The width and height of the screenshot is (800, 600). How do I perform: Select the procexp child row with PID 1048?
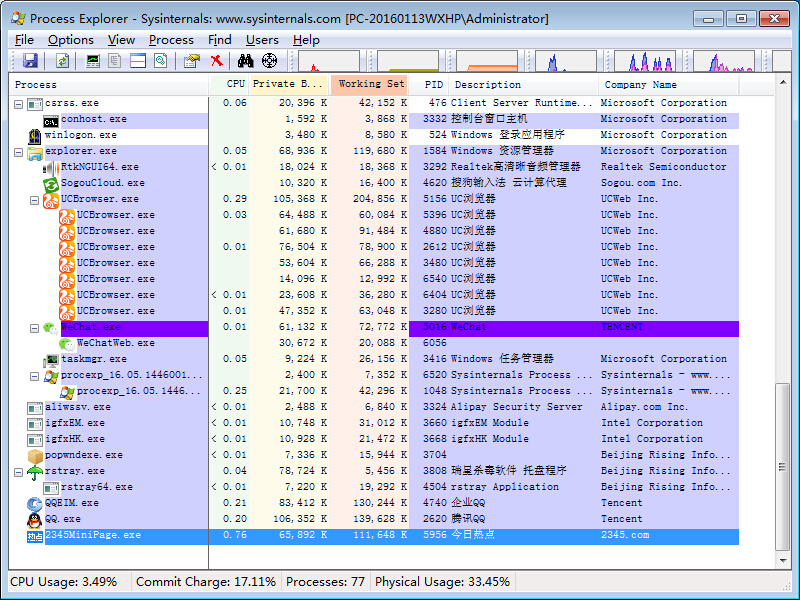tap(373, 391)
